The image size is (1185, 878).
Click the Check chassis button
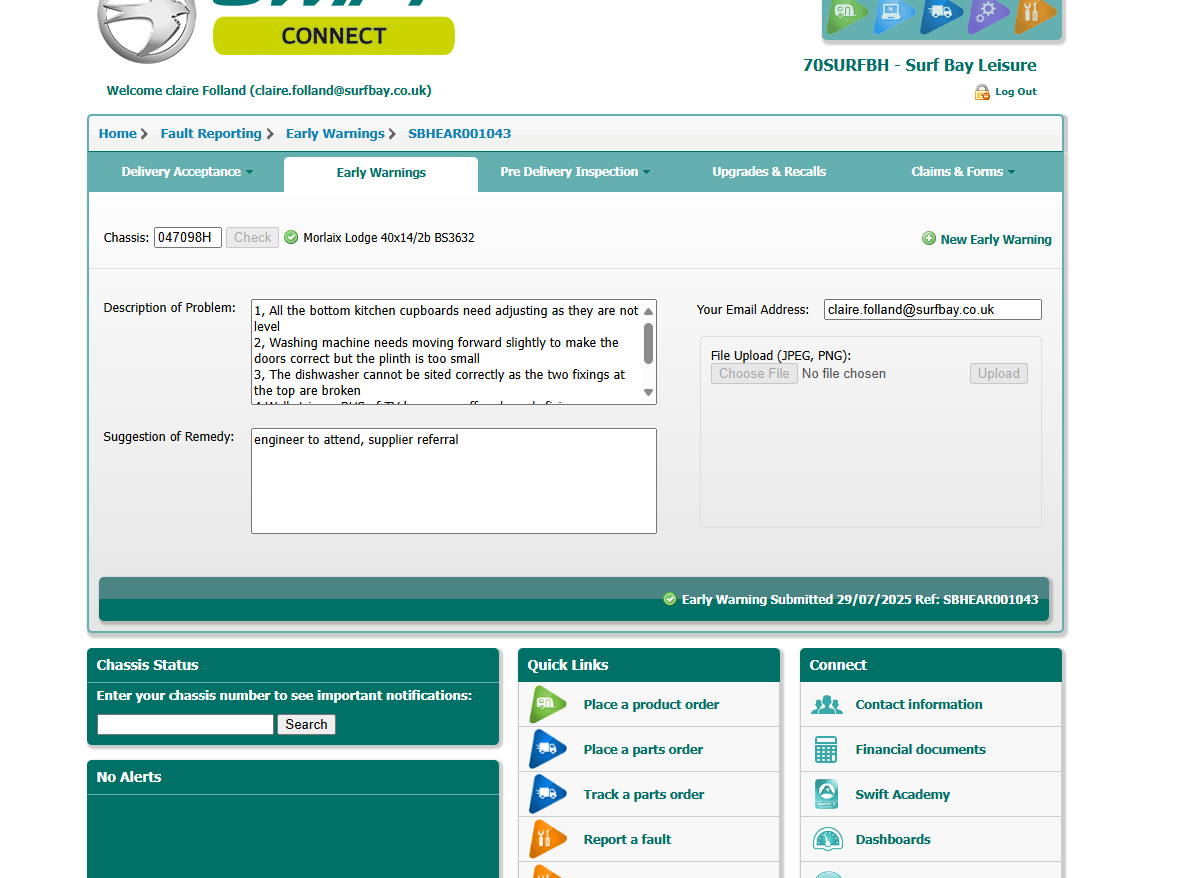pos(252,237)
